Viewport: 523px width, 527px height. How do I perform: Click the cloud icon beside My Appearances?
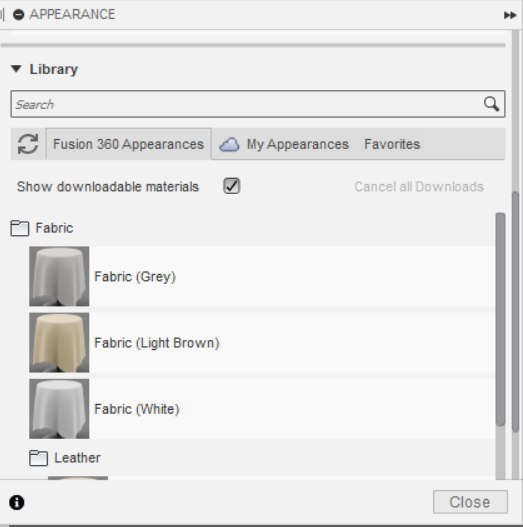pyautogui.click(x=229, y=145)
